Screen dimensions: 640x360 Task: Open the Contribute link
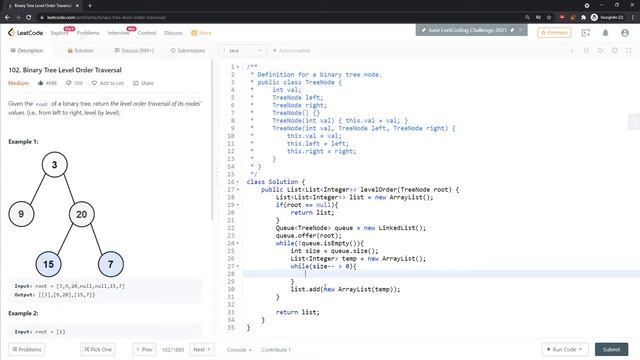click(276, 350)
